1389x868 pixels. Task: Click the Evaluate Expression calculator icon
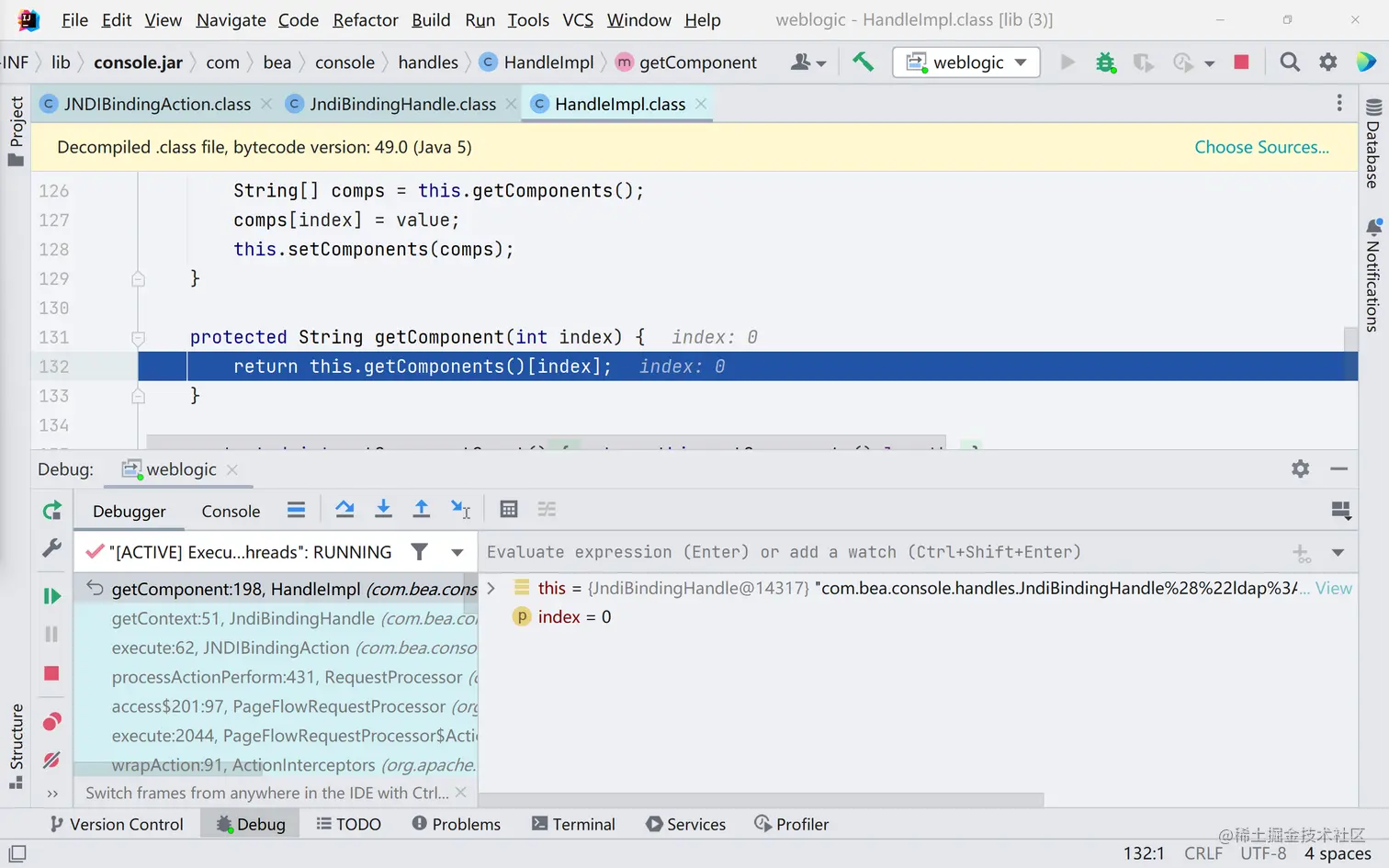pyautogui.click(x=509, y=509)
